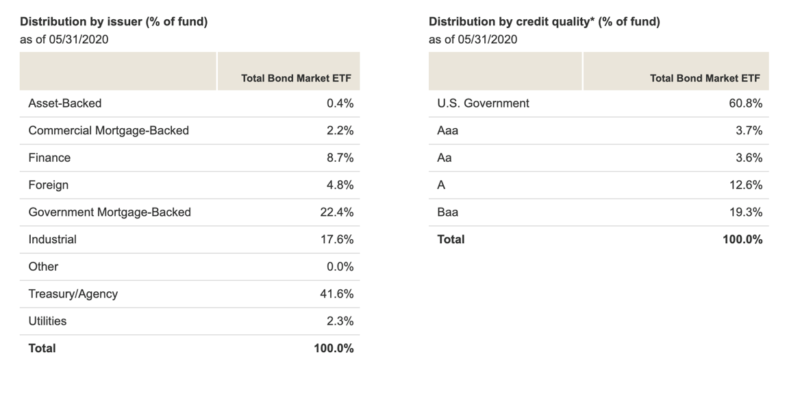
Task: Select the Industrial 17.6% value
Action: click(337, 239)
